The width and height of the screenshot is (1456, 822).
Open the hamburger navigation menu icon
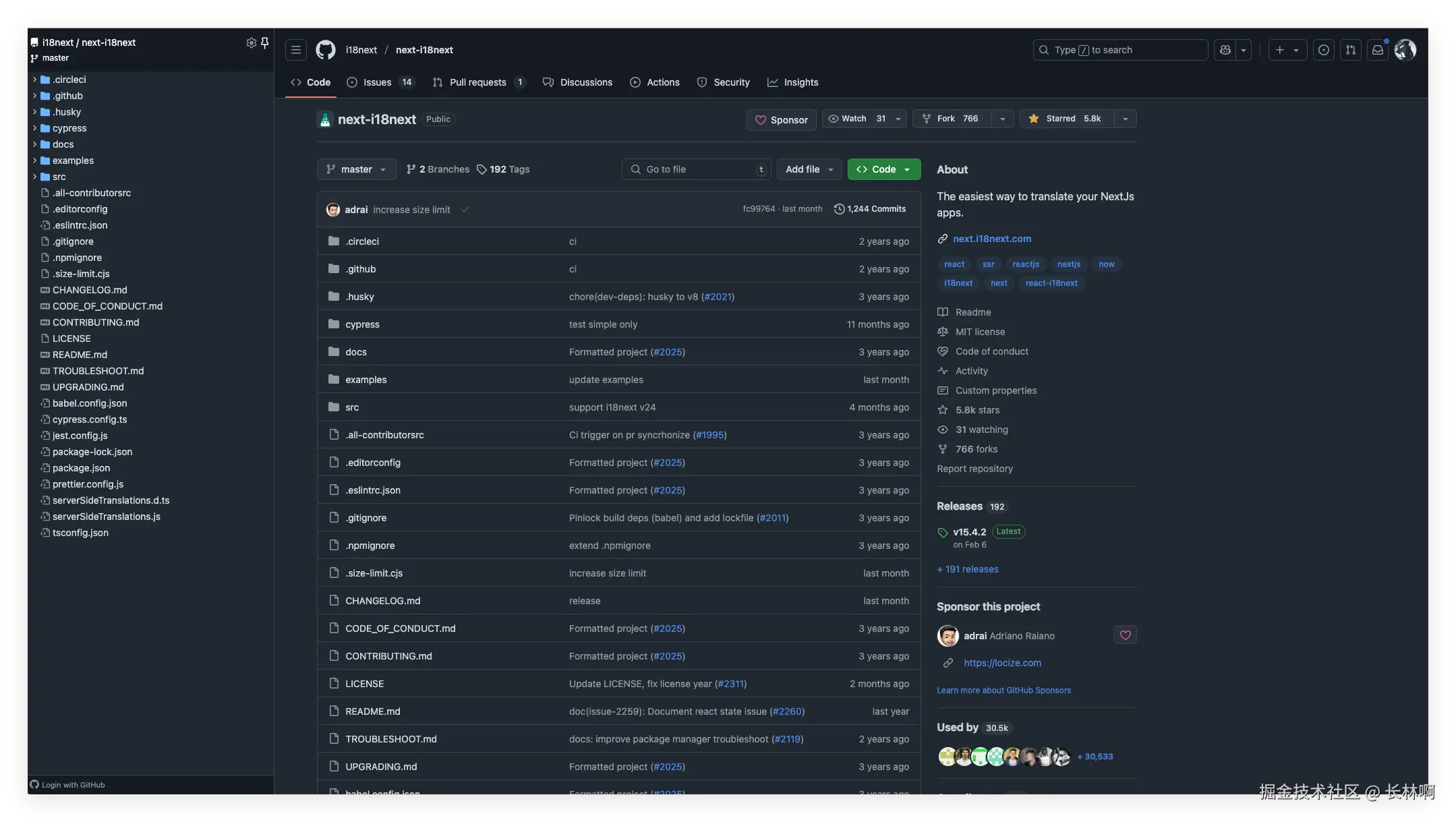[x=295, y=50]
